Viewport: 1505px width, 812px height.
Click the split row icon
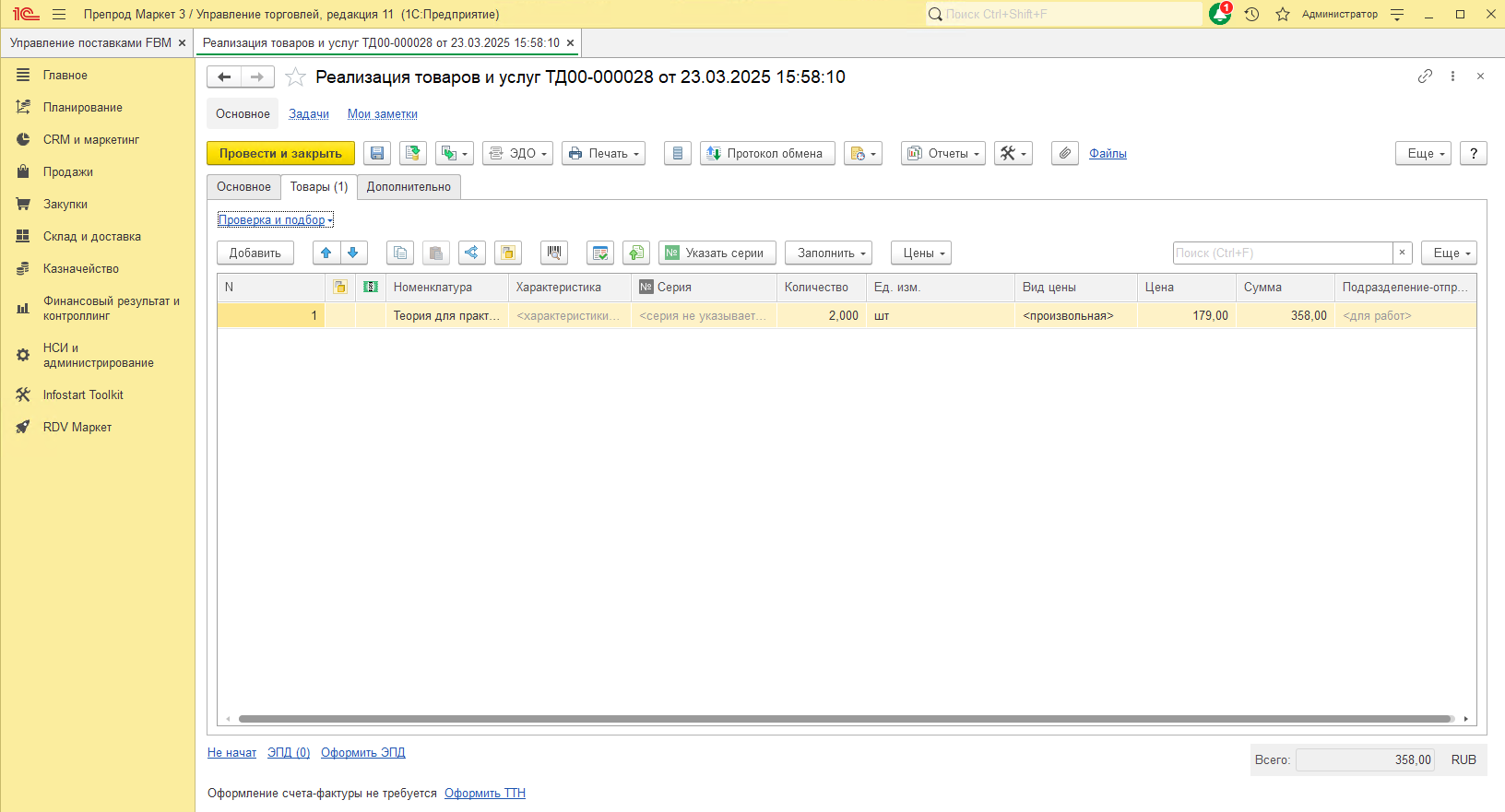click(472, 253)
